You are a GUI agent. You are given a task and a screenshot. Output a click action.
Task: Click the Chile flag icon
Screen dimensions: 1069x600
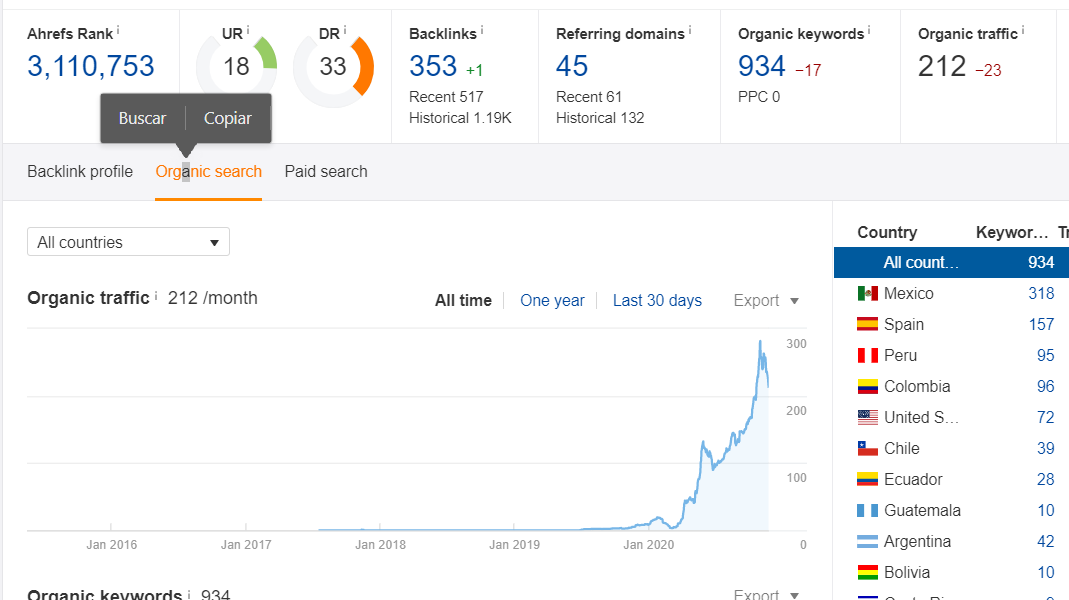tap(867, 449)
